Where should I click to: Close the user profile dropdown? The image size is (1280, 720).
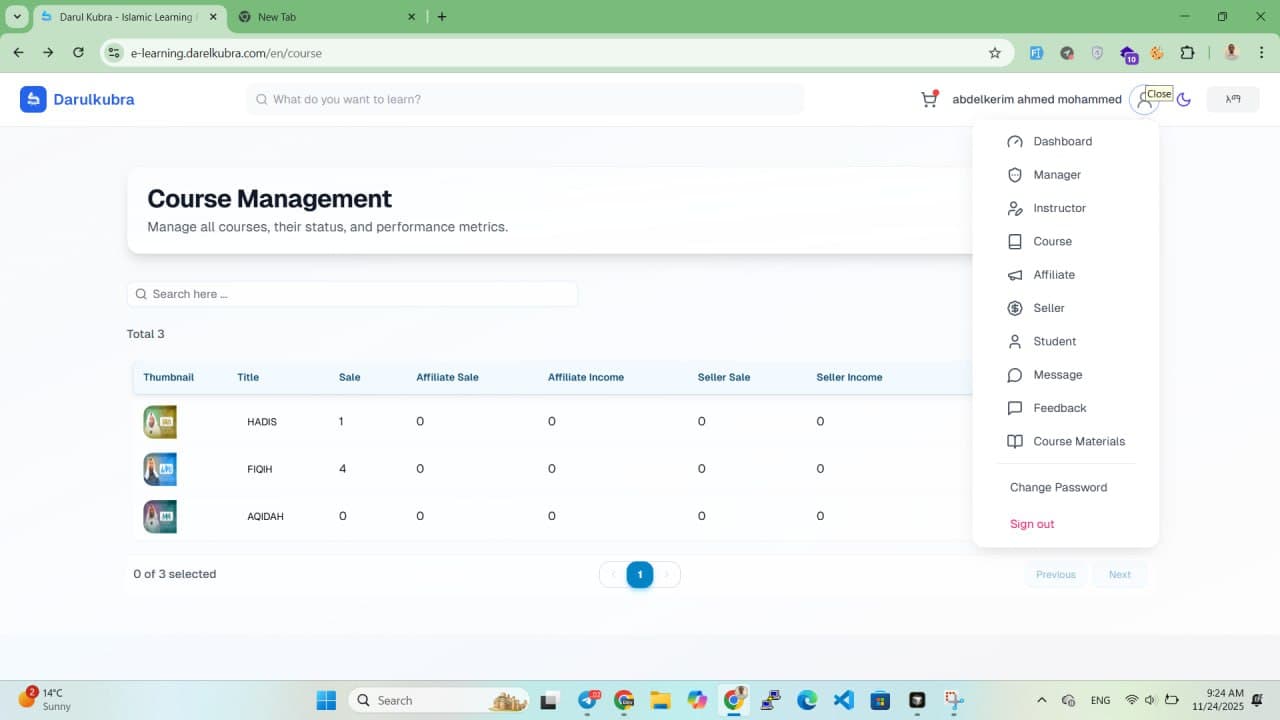tap(1143, 100)
